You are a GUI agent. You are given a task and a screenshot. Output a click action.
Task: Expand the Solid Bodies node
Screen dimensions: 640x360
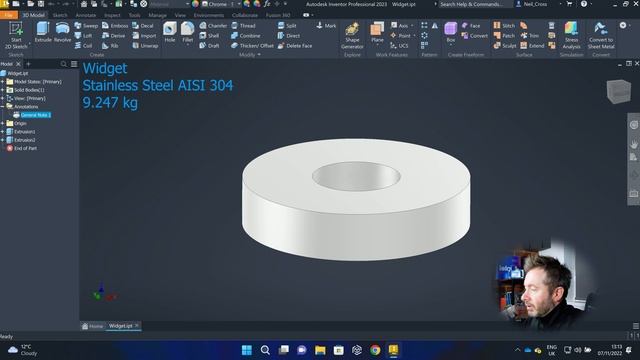[3, 90]
